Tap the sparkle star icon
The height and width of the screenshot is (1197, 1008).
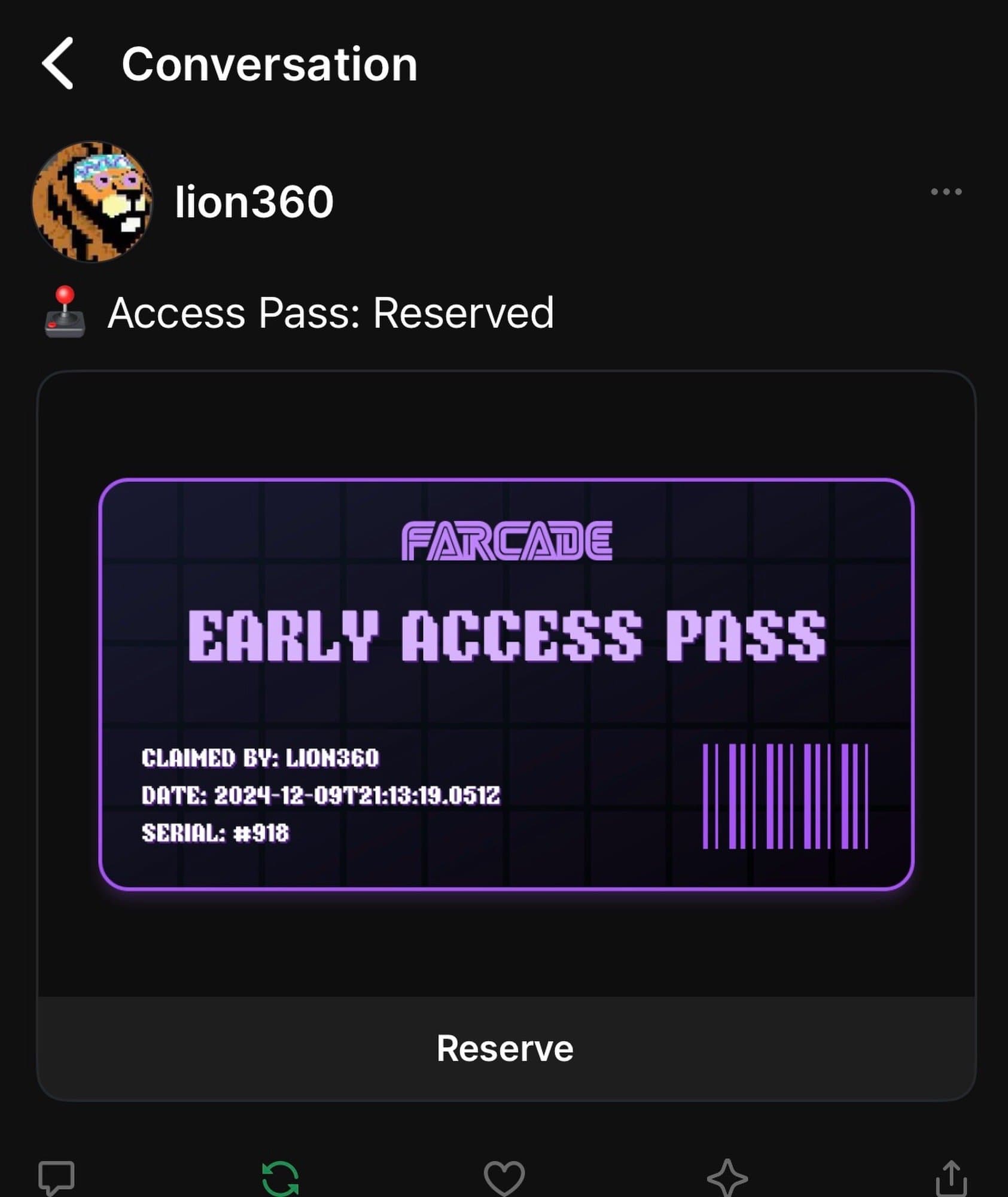click(727, 1178)
